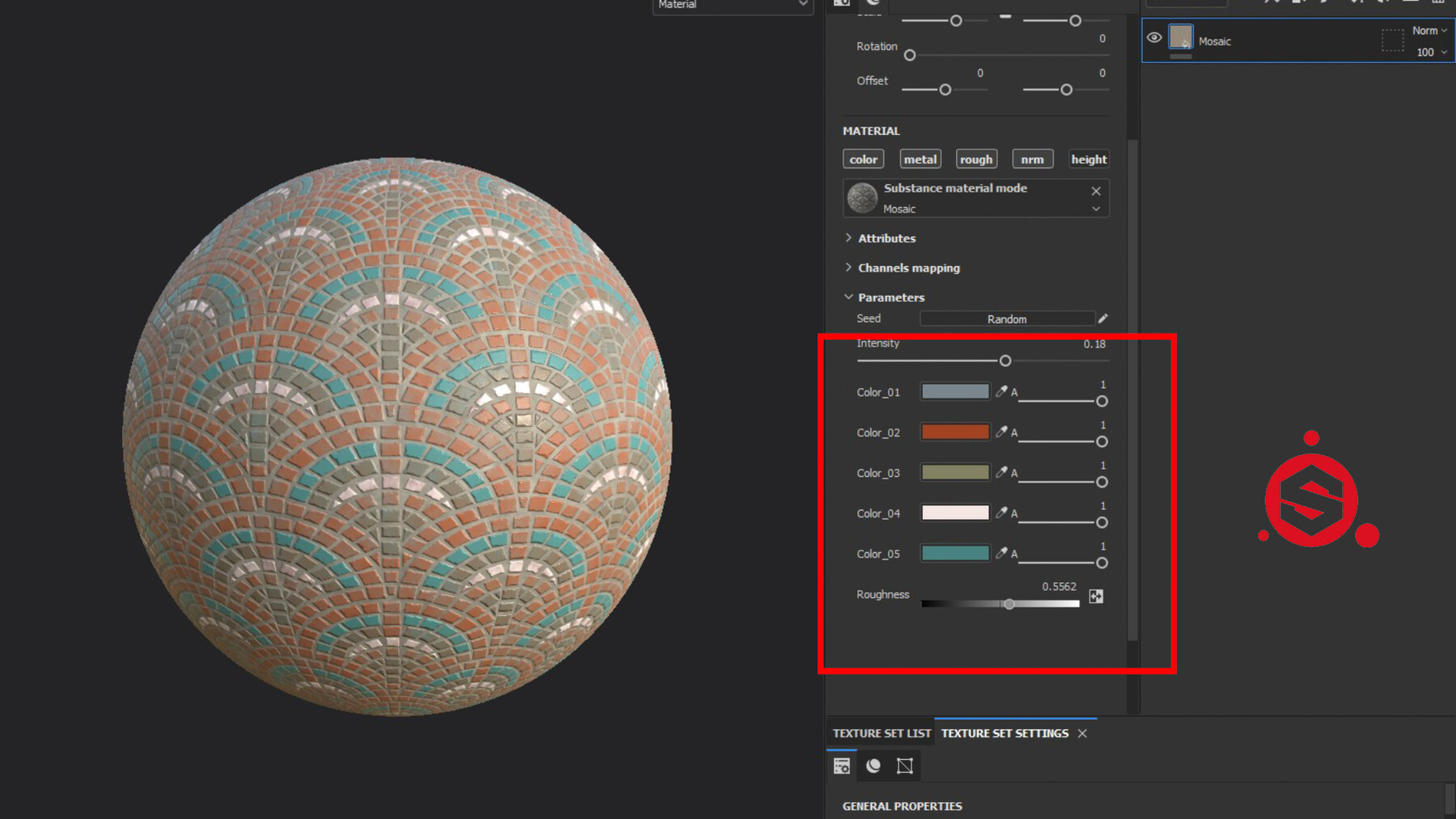Click the Color_02 orange color swatch
1456x819 pixels.
pos(954,432)
